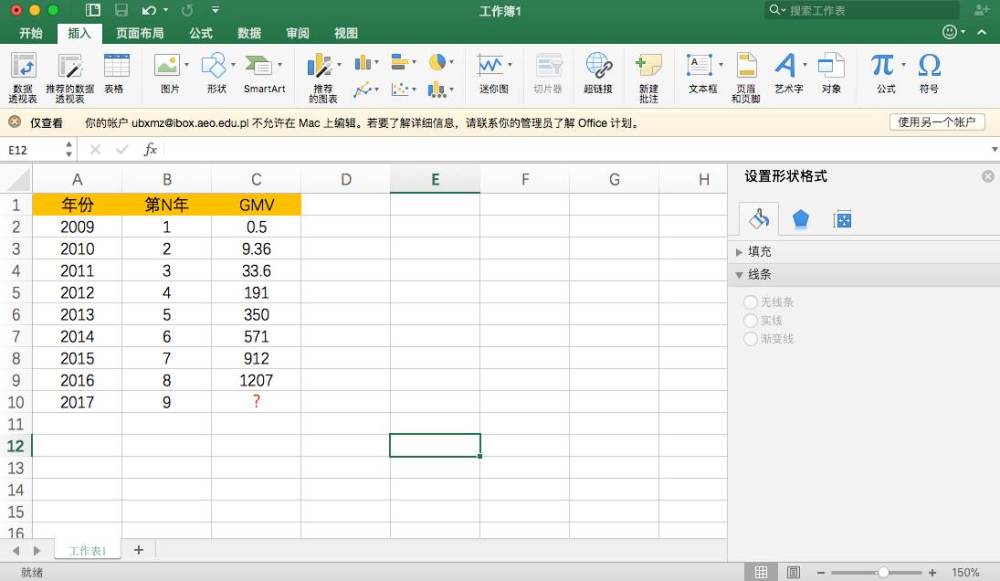Switch to the 开始 ribbon tab
Image resolution: width=1000 pixels, height=581 pixels.
point(30,32)
